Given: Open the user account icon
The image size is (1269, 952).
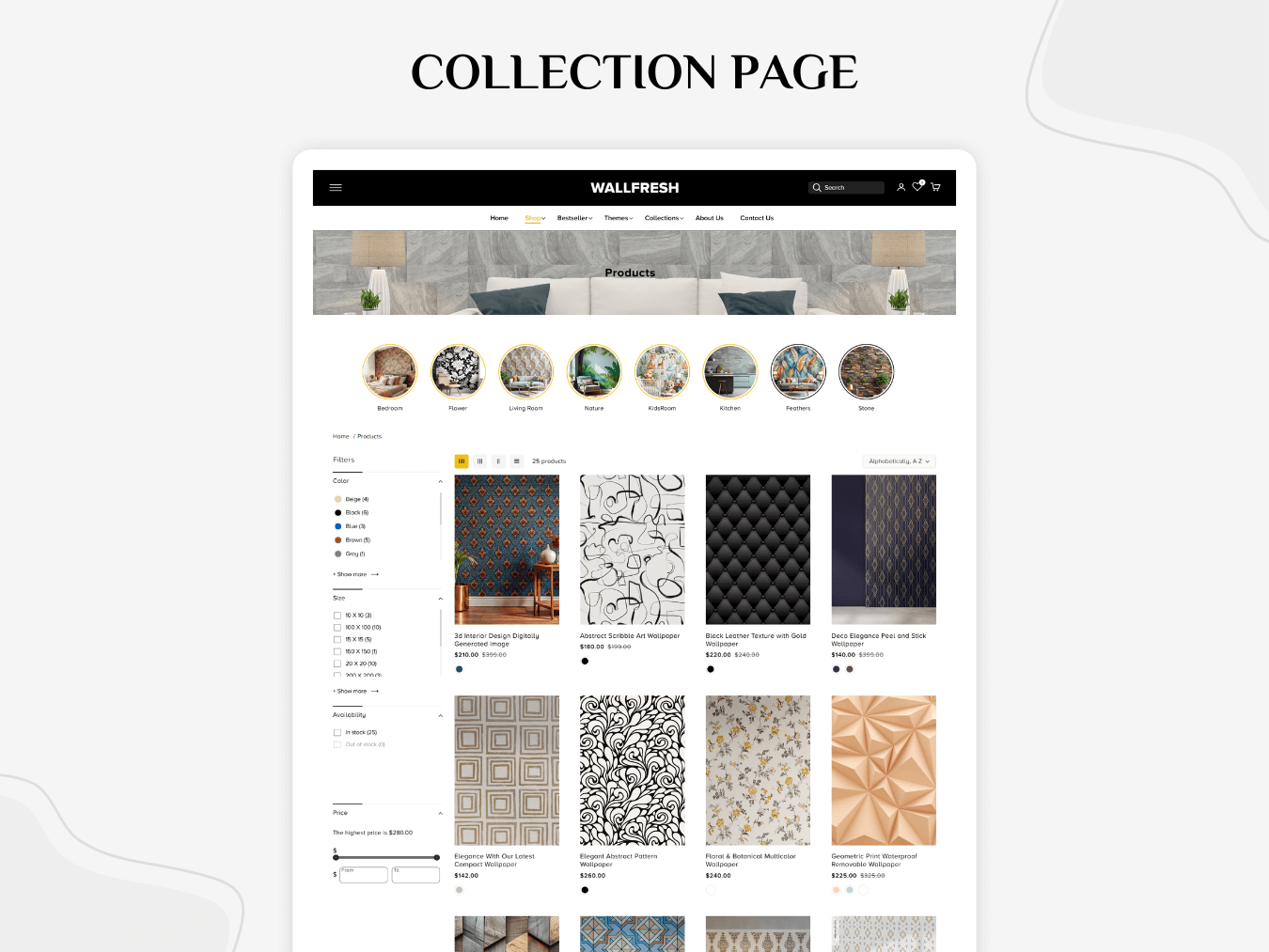Looking at the screenshot, I should 901,187.
